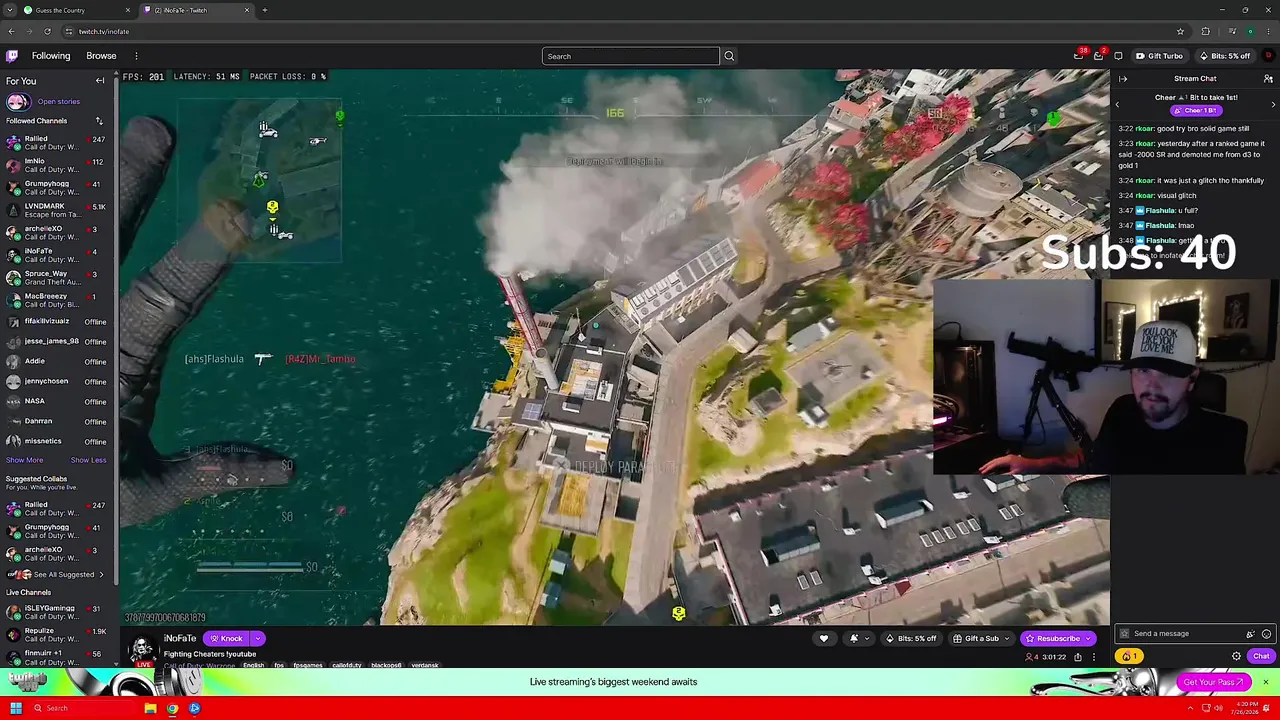Open channel points balance button
The height and width of the screenshot is (720, 1280).
tap(1129, 657)
